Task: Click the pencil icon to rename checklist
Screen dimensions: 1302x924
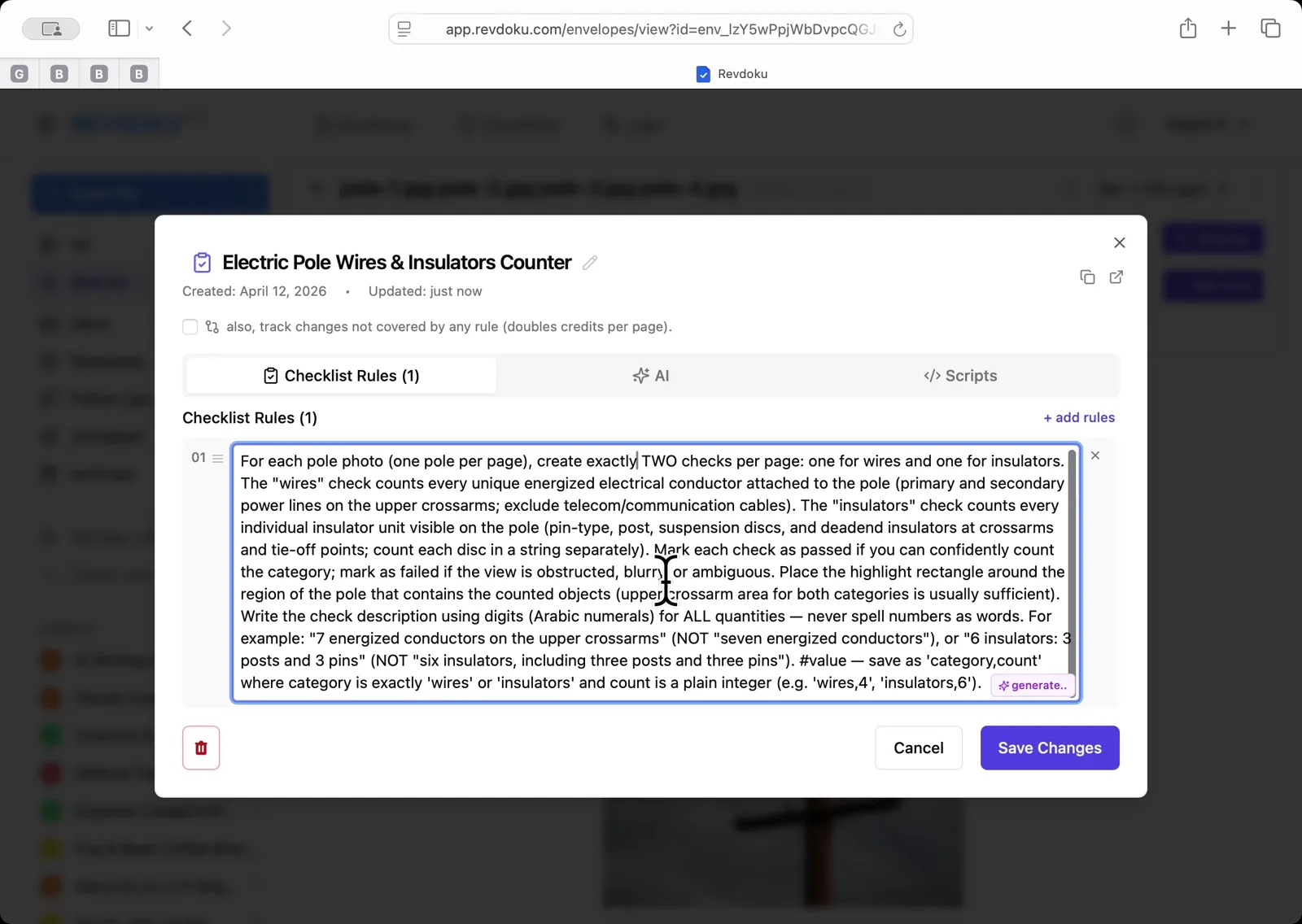Action: click(x=590, y=263)
